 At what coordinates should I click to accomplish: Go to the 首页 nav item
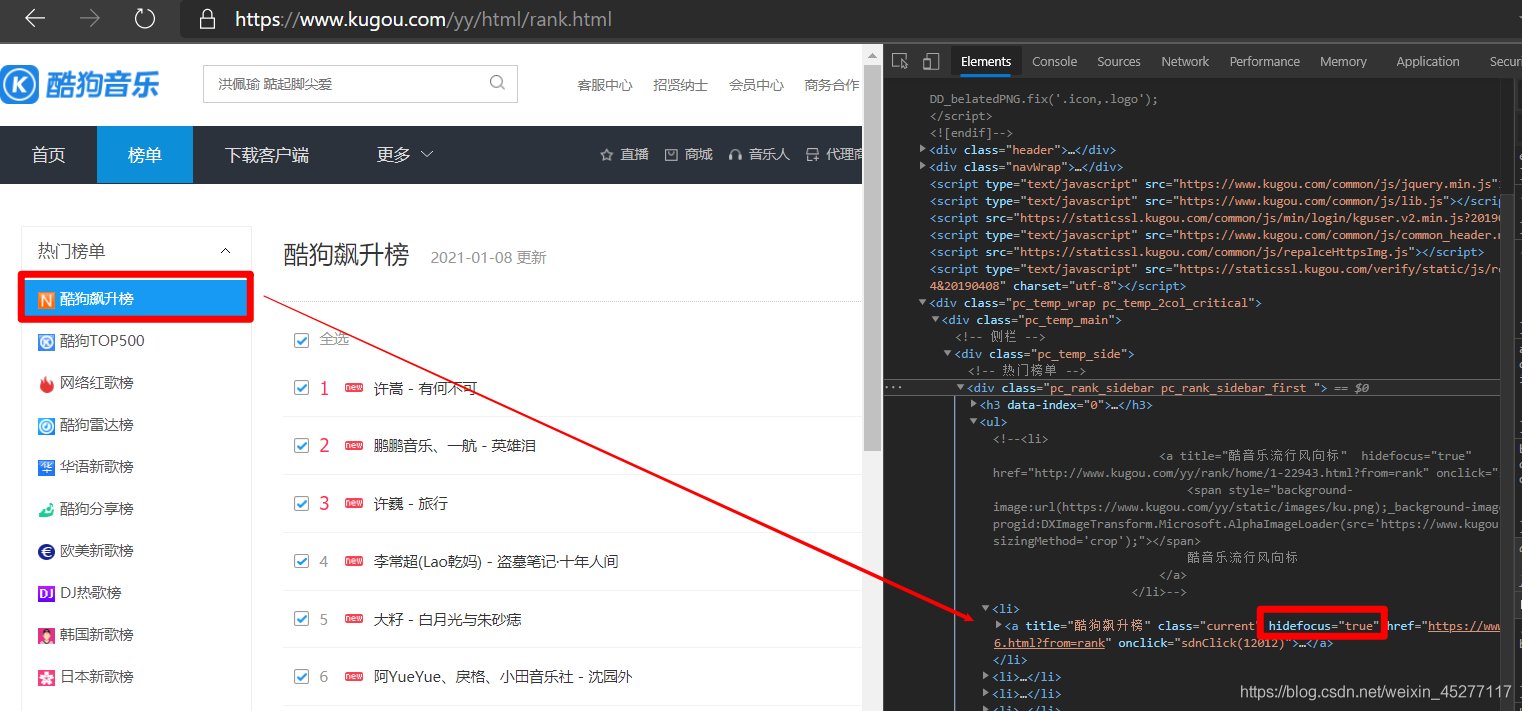pos(48,155)
